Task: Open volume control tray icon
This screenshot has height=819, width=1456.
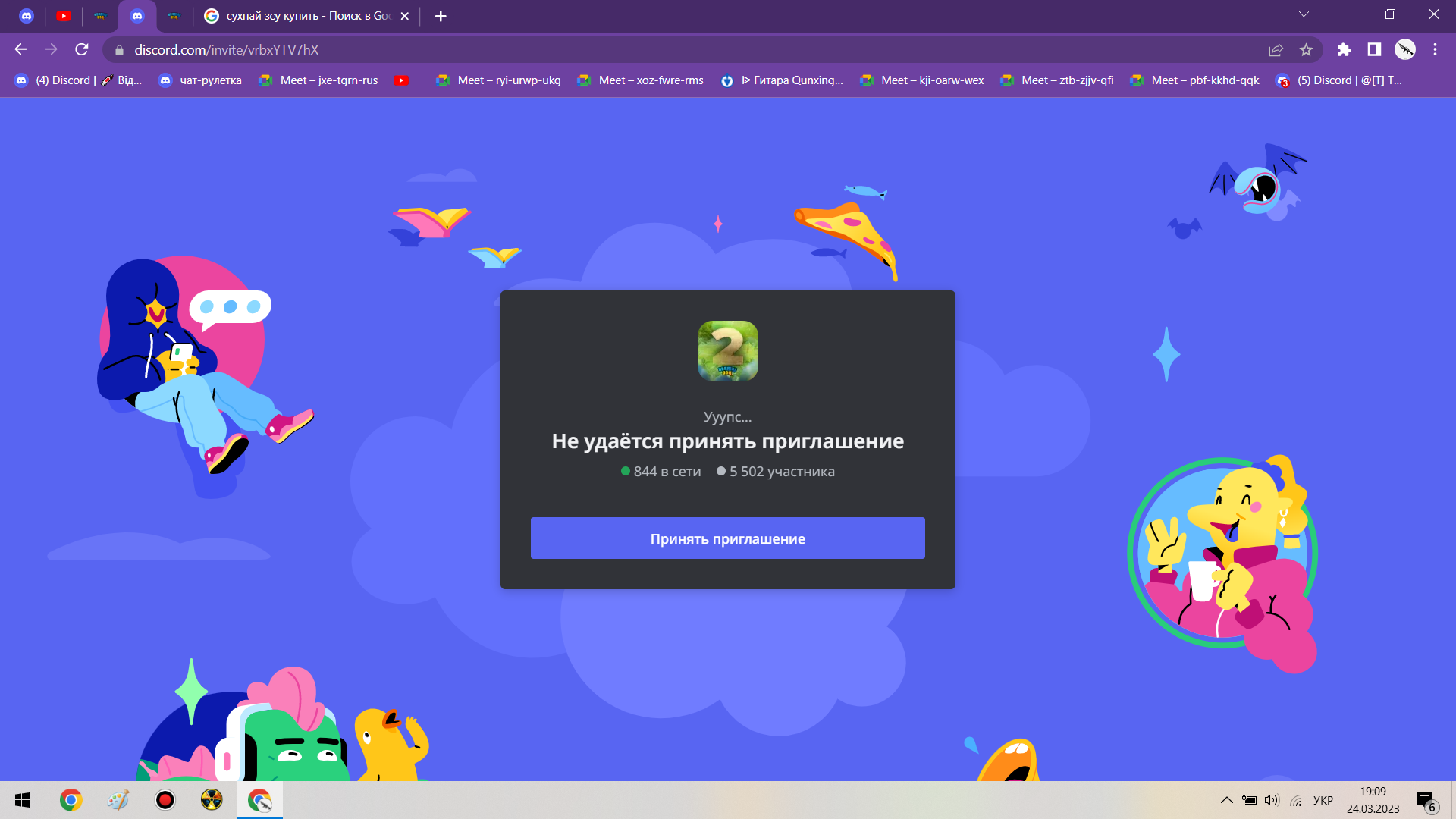Action: 1272,800
